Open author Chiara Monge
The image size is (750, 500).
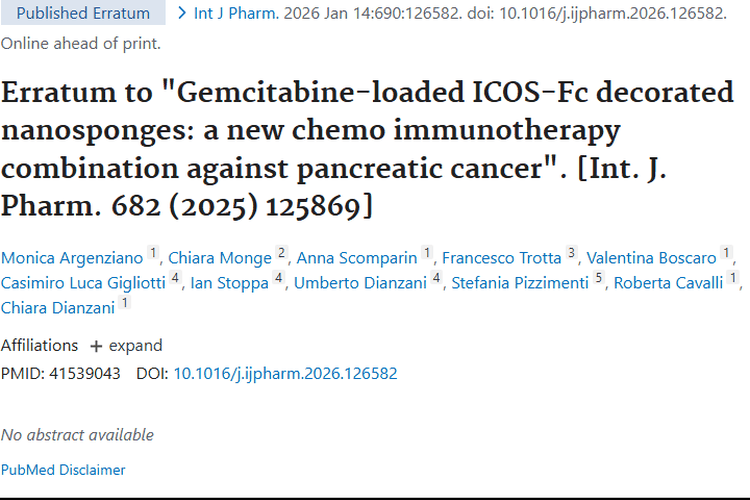pos(220,257)
